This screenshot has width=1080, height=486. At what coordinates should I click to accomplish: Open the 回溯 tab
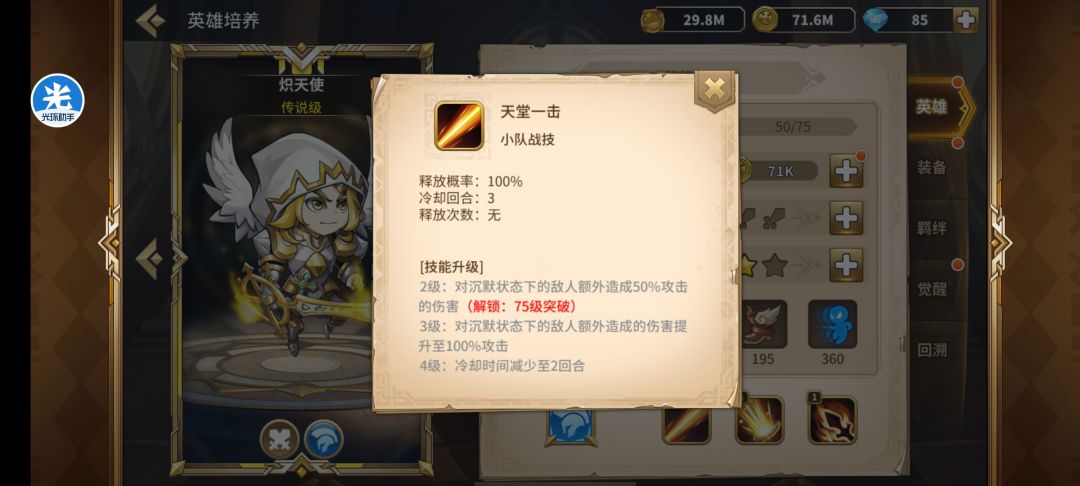[x=931, y=350]
